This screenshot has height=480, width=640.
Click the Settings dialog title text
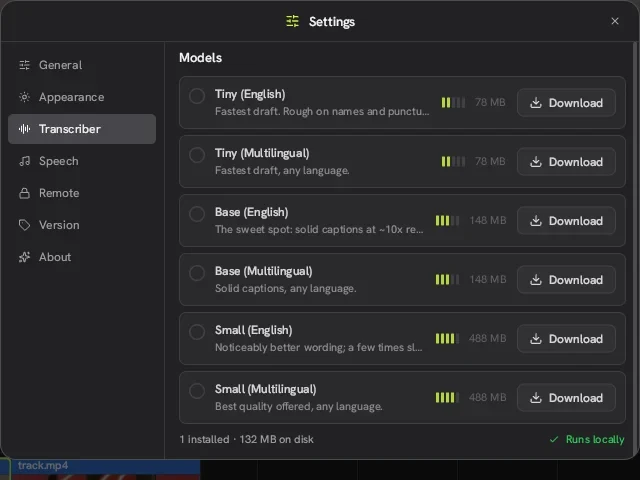pyautogui.click(x=332, y=22)
